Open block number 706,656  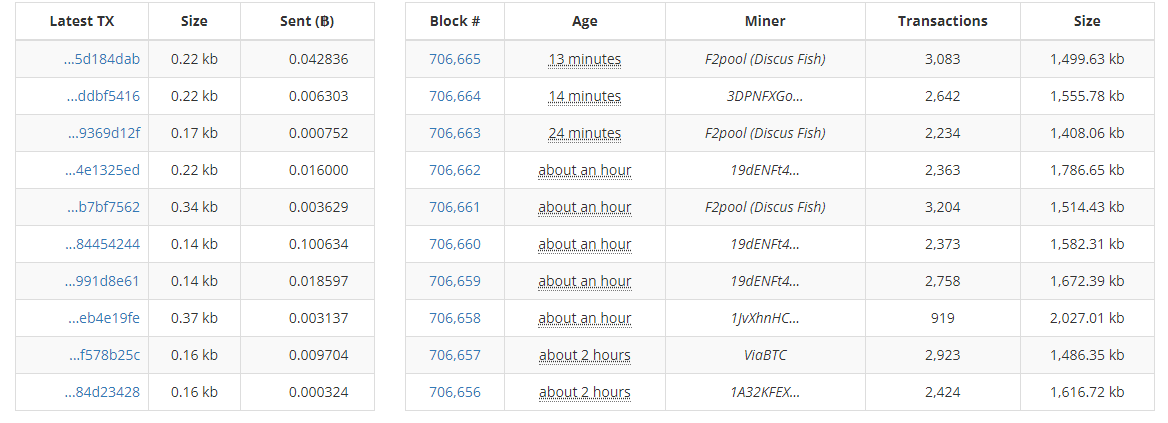pyautogui.click(x=455, y=392)
